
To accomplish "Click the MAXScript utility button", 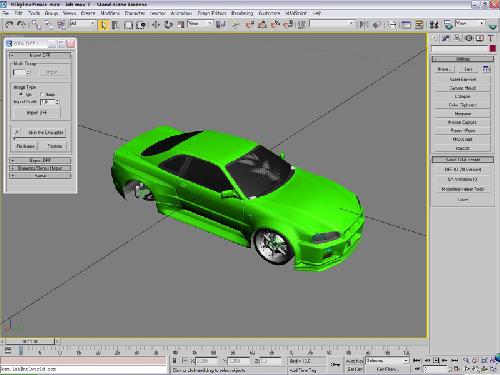I will [x=463, y=139].
